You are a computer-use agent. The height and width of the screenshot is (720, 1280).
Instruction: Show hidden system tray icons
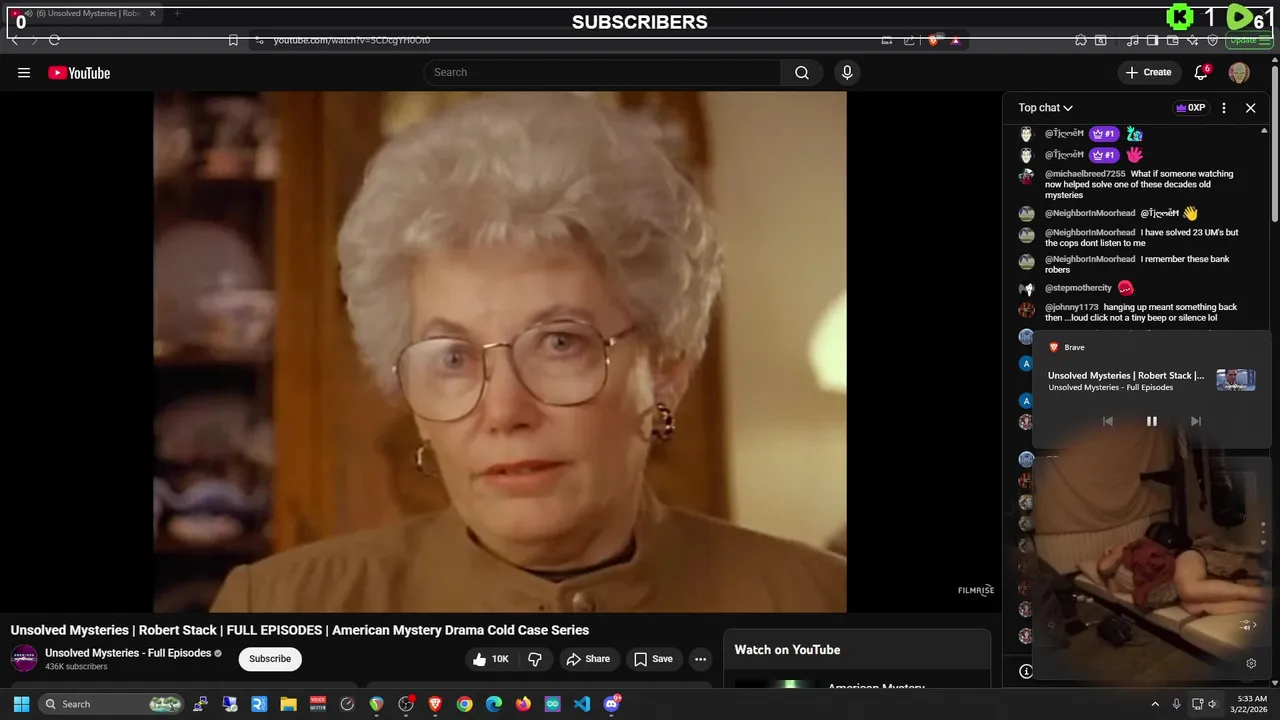coord(1155,704)
